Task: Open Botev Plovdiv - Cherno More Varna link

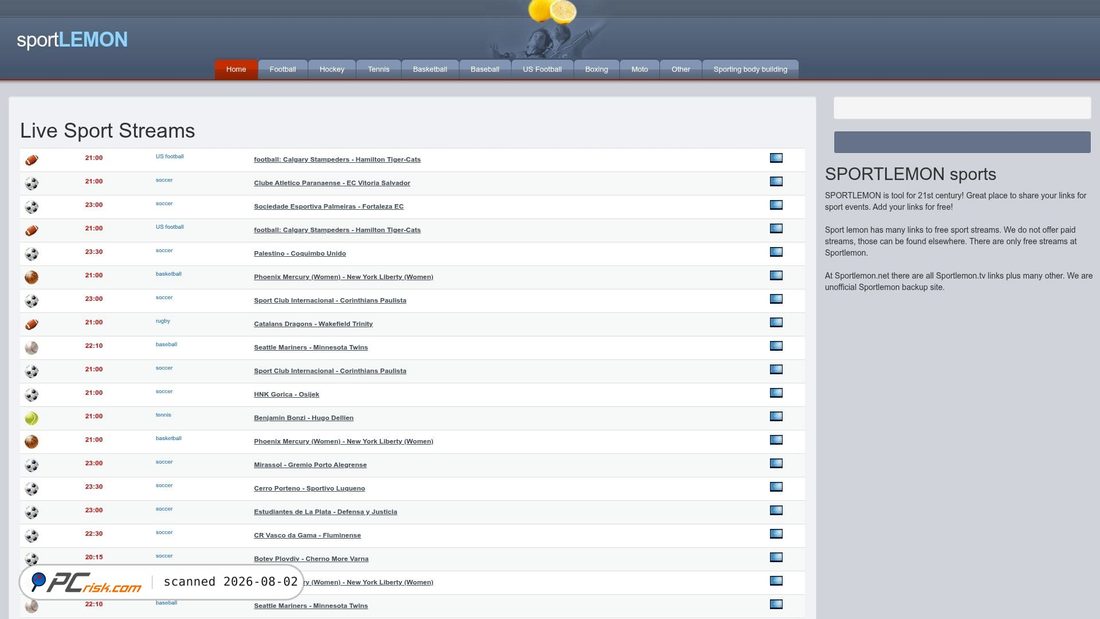Action: click(311, 559)
